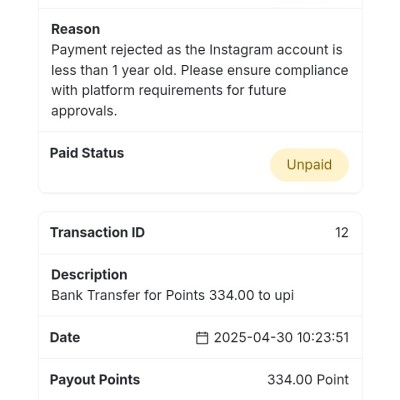This screenshot has width=400, height=400.
Task: Click the Reason heading
Action: tap(75, 29)
